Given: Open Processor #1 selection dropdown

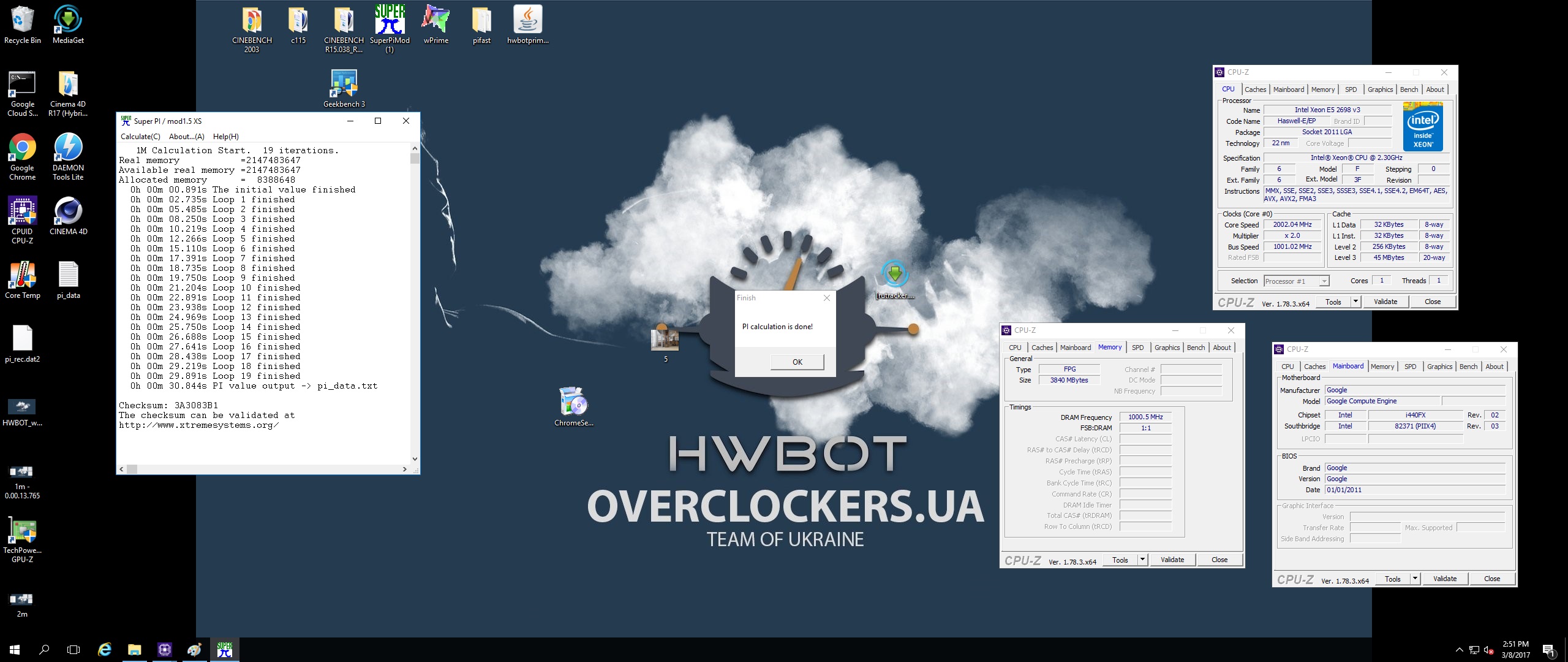Looking at the screenshot, I should point(1297,281).
